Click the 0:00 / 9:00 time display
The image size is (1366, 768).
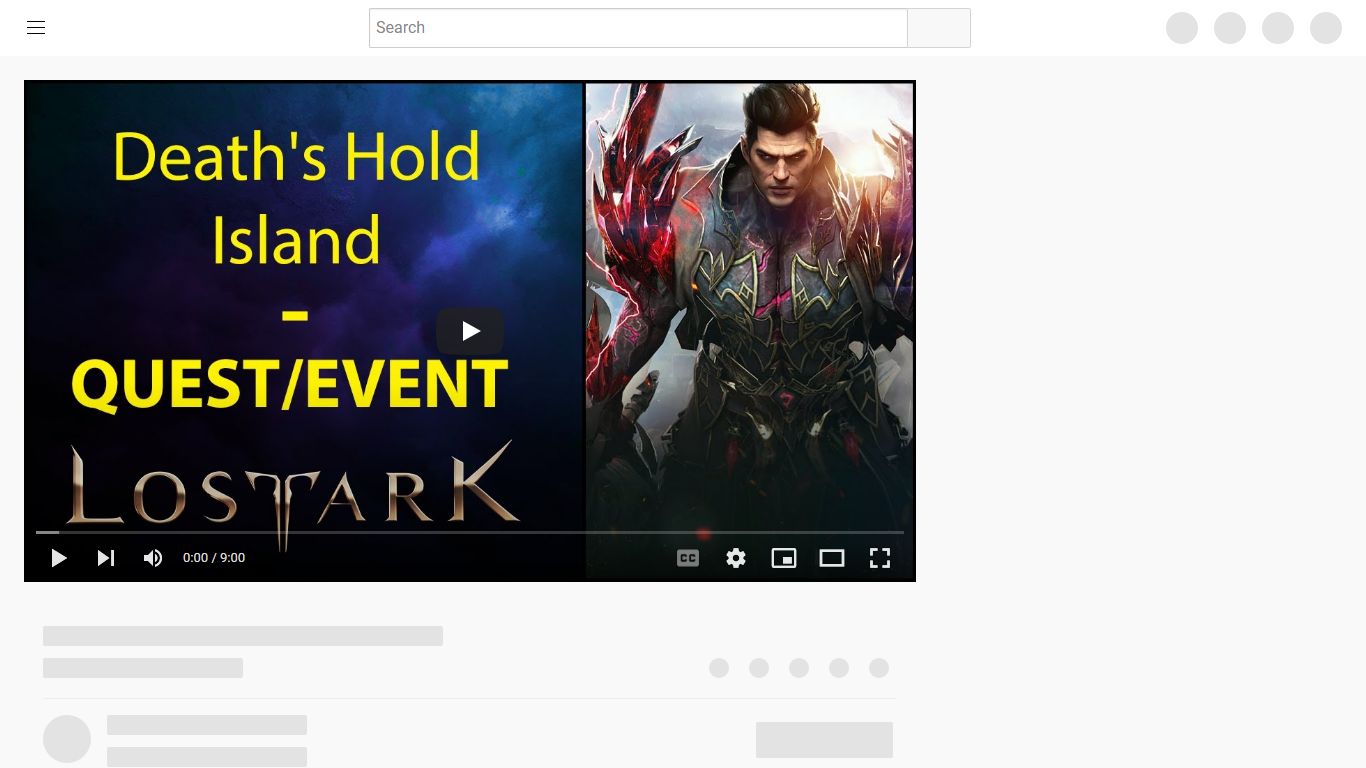(x=214, y=558)
